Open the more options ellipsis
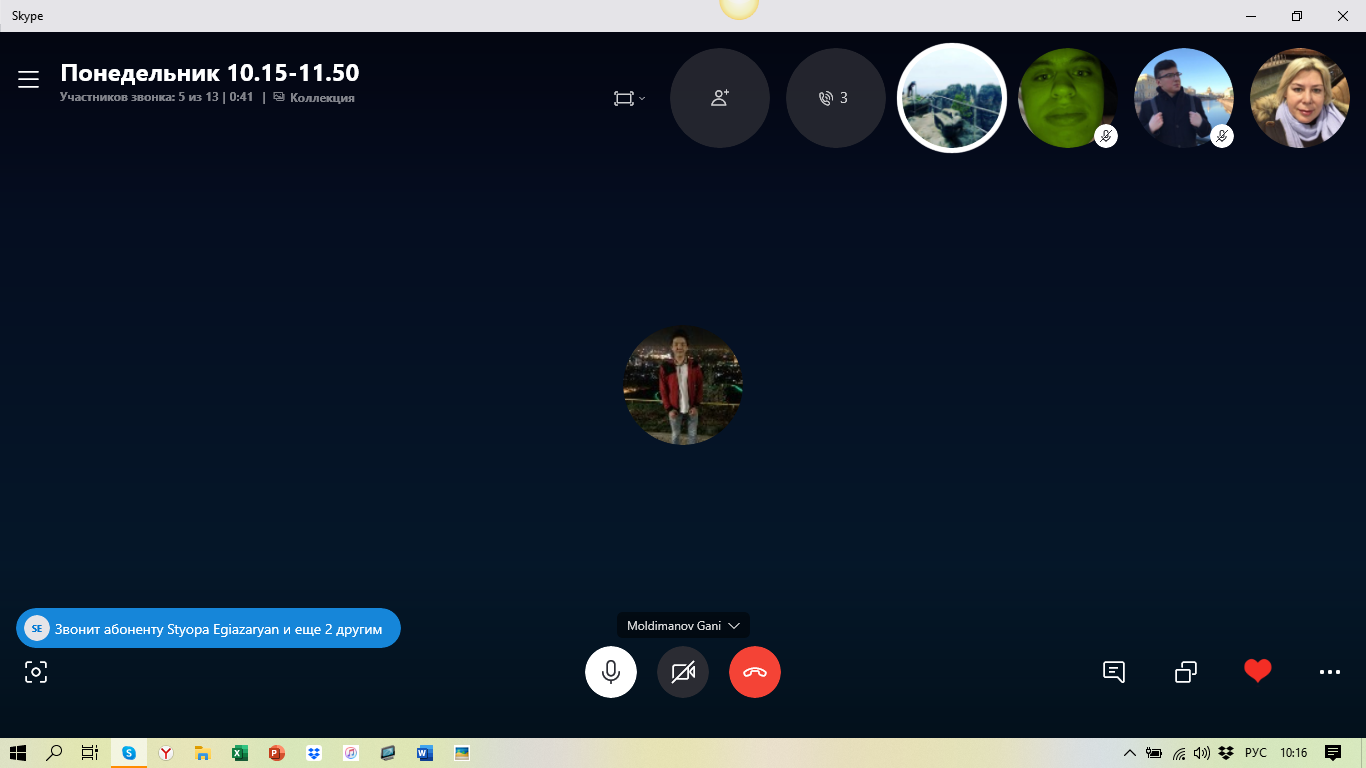1366x768 pixels. 1330,672
